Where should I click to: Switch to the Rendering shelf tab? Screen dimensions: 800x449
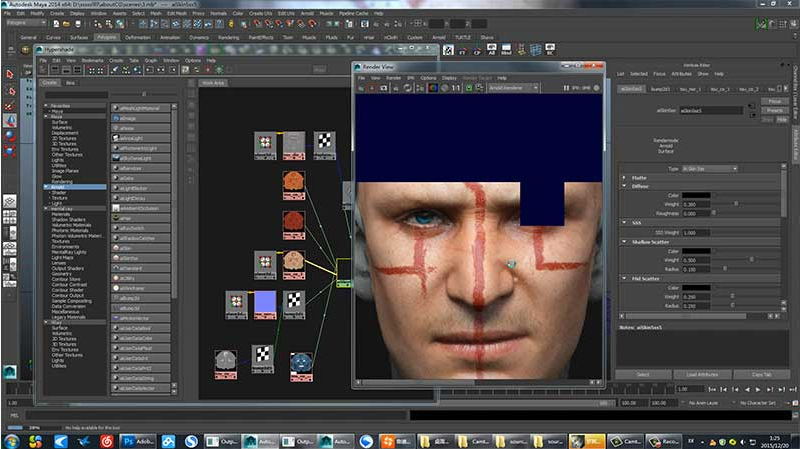pos(229,37)
